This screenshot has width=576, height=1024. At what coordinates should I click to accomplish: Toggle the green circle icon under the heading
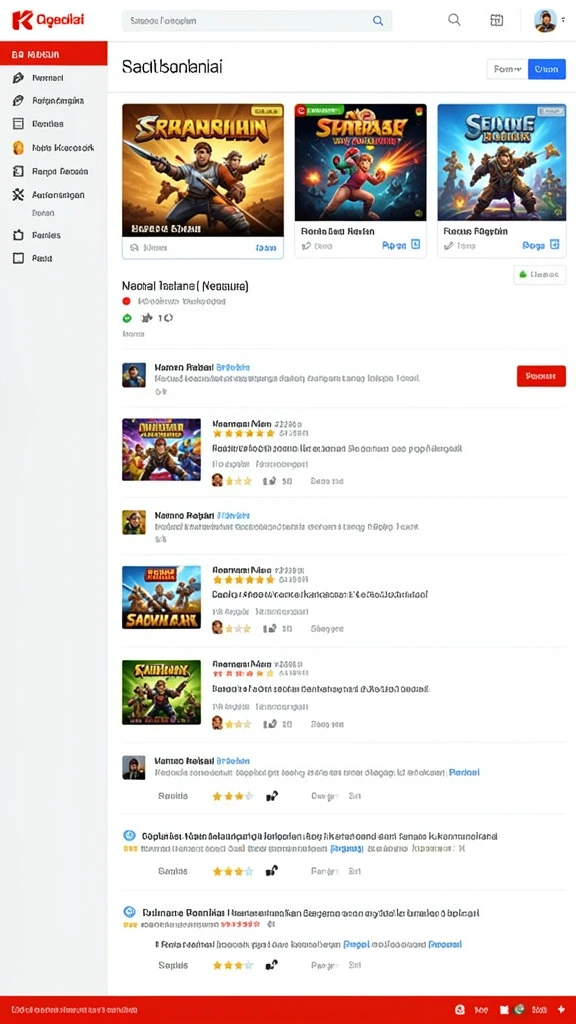(x=127, y=318)
